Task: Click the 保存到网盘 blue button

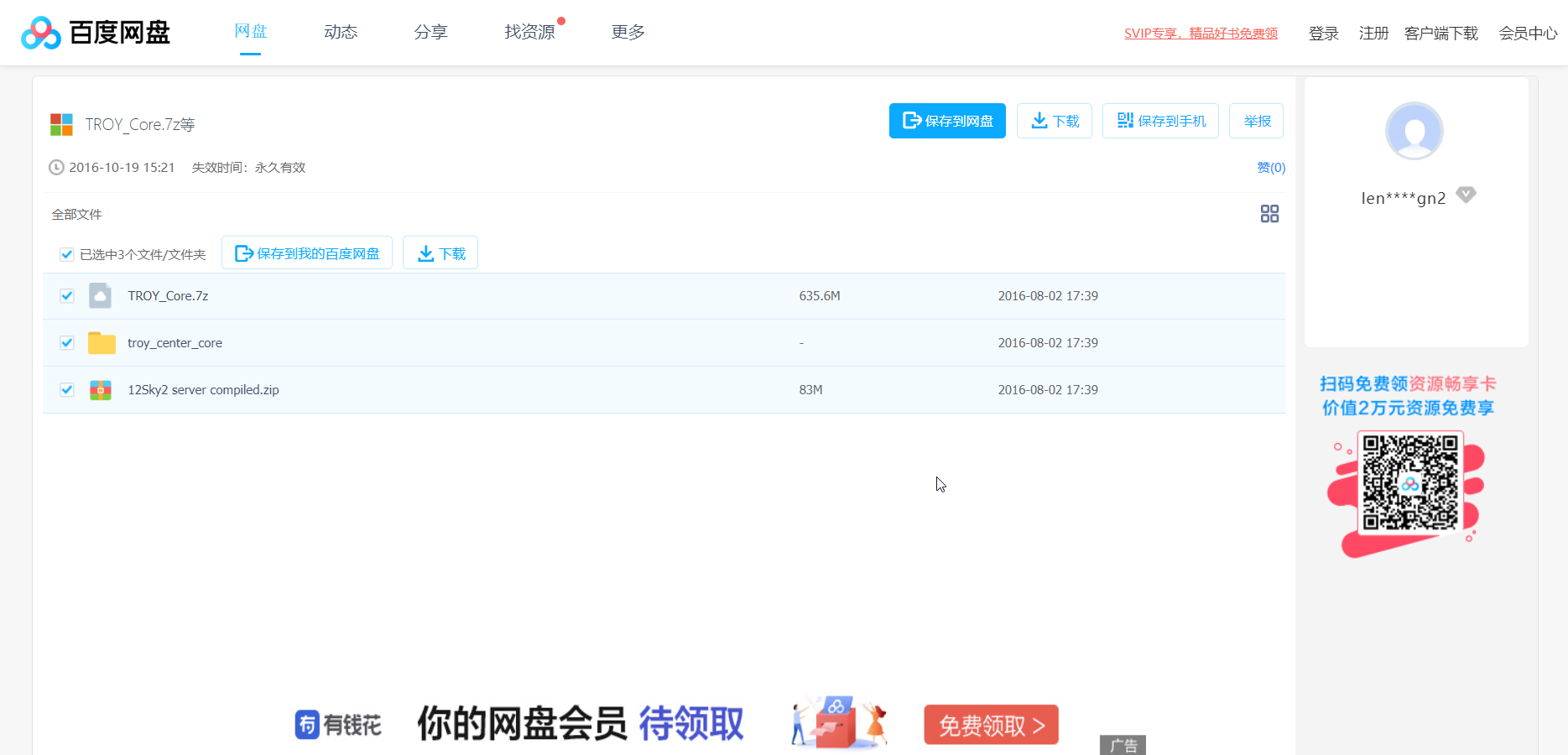Action: click(x=947, y=121)
